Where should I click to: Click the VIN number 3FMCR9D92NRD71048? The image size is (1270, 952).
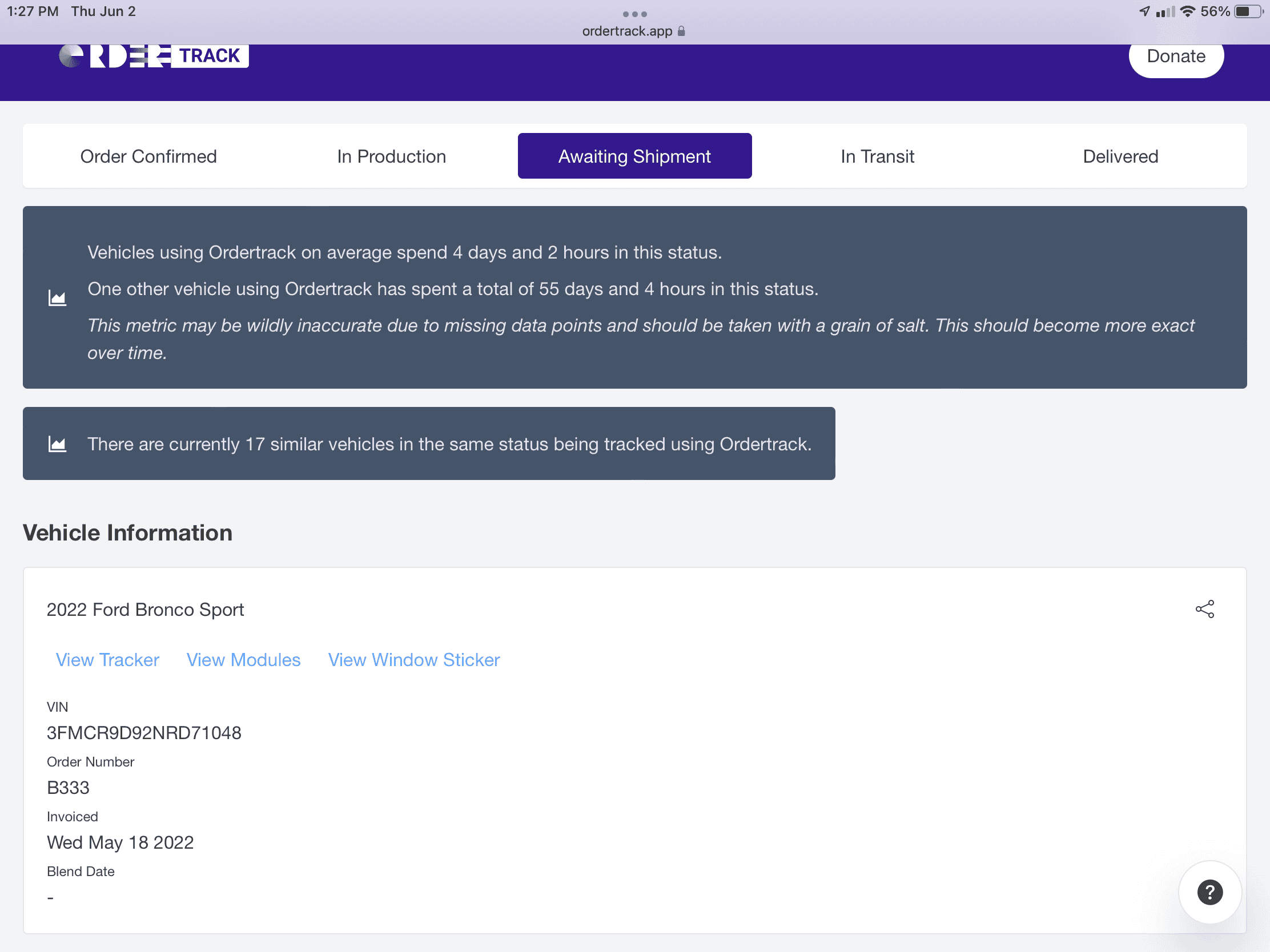pos(143,733)
